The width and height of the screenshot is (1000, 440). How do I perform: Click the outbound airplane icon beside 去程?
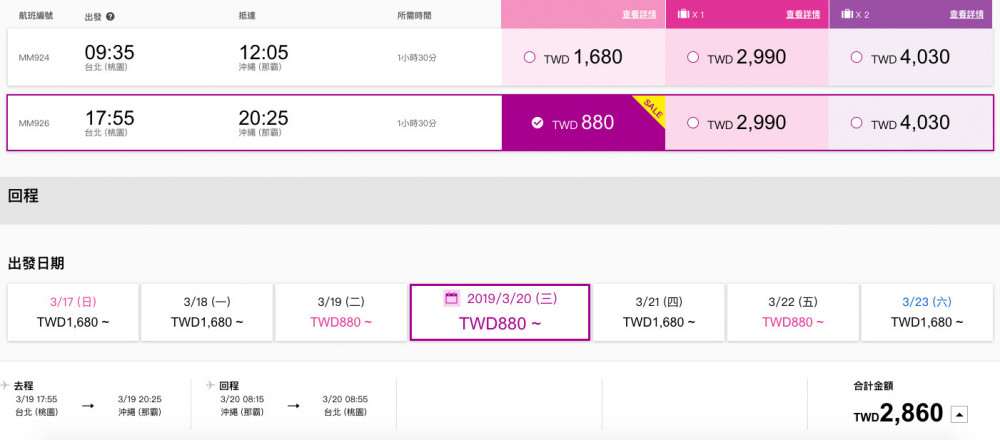coord(6,384)
